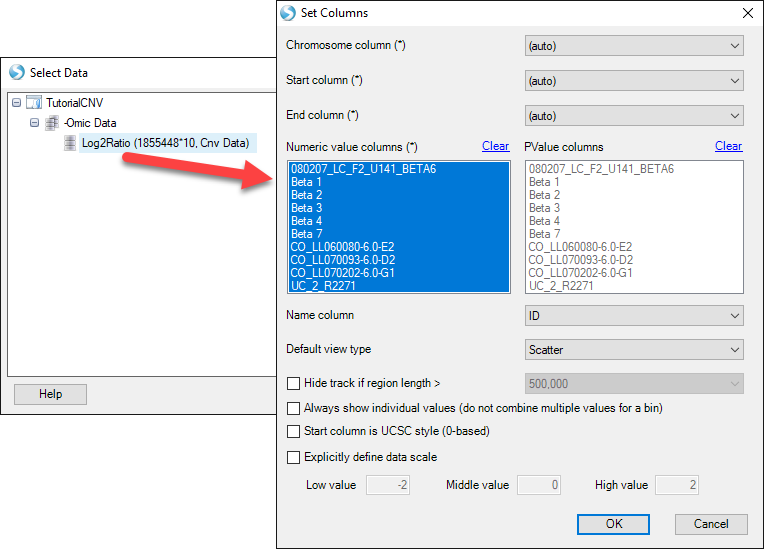Select CO_LL070093-6.0-D2 in Numeric value columns
The image size is (764, 549).
tap(399, 260)
